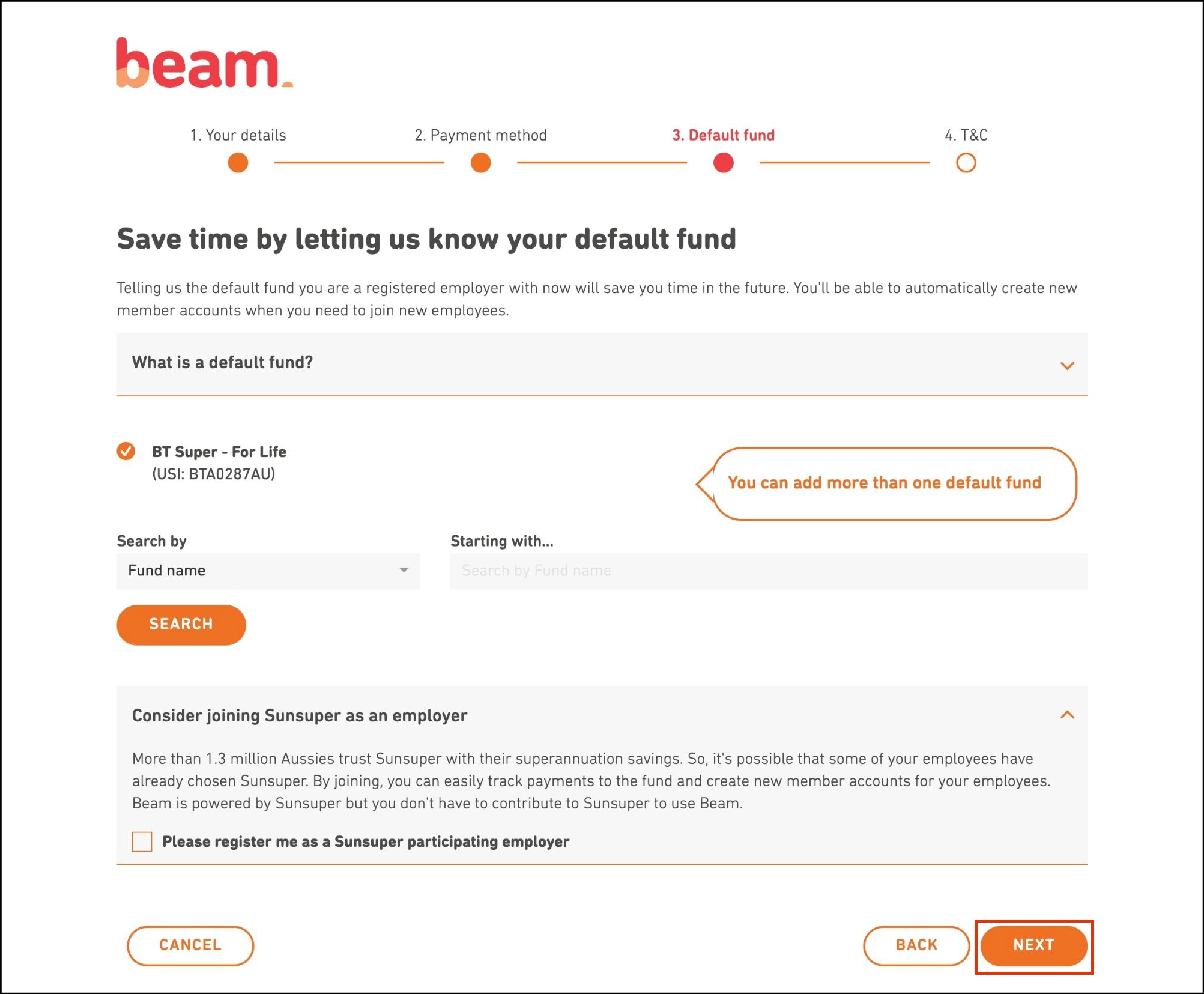Focus the Search by Fund name input
This screenshot has width=1204, height=994.
point(768,571)
